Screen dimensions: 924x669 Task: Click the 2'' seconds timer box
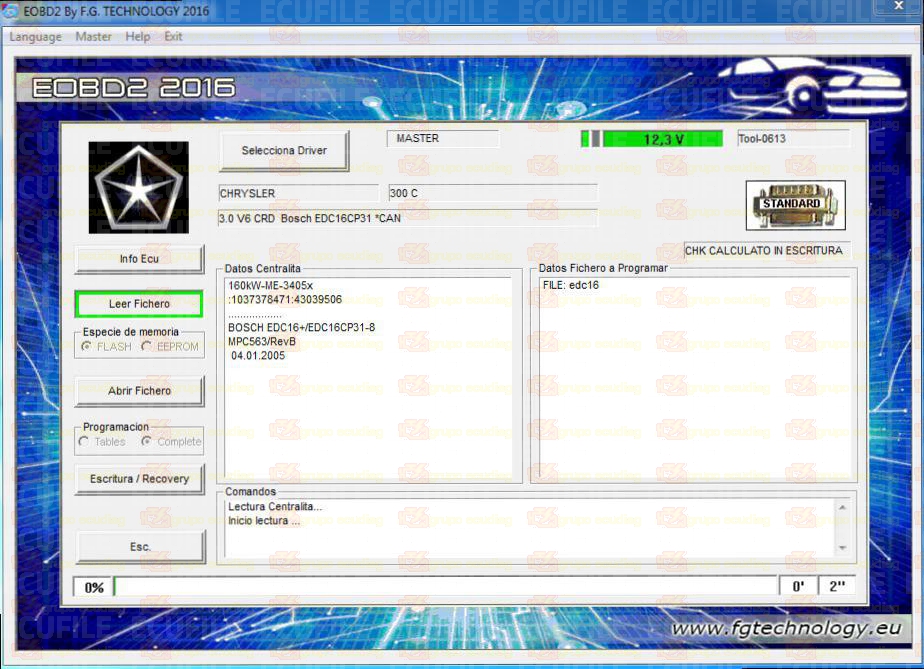(x=837, y=586)
